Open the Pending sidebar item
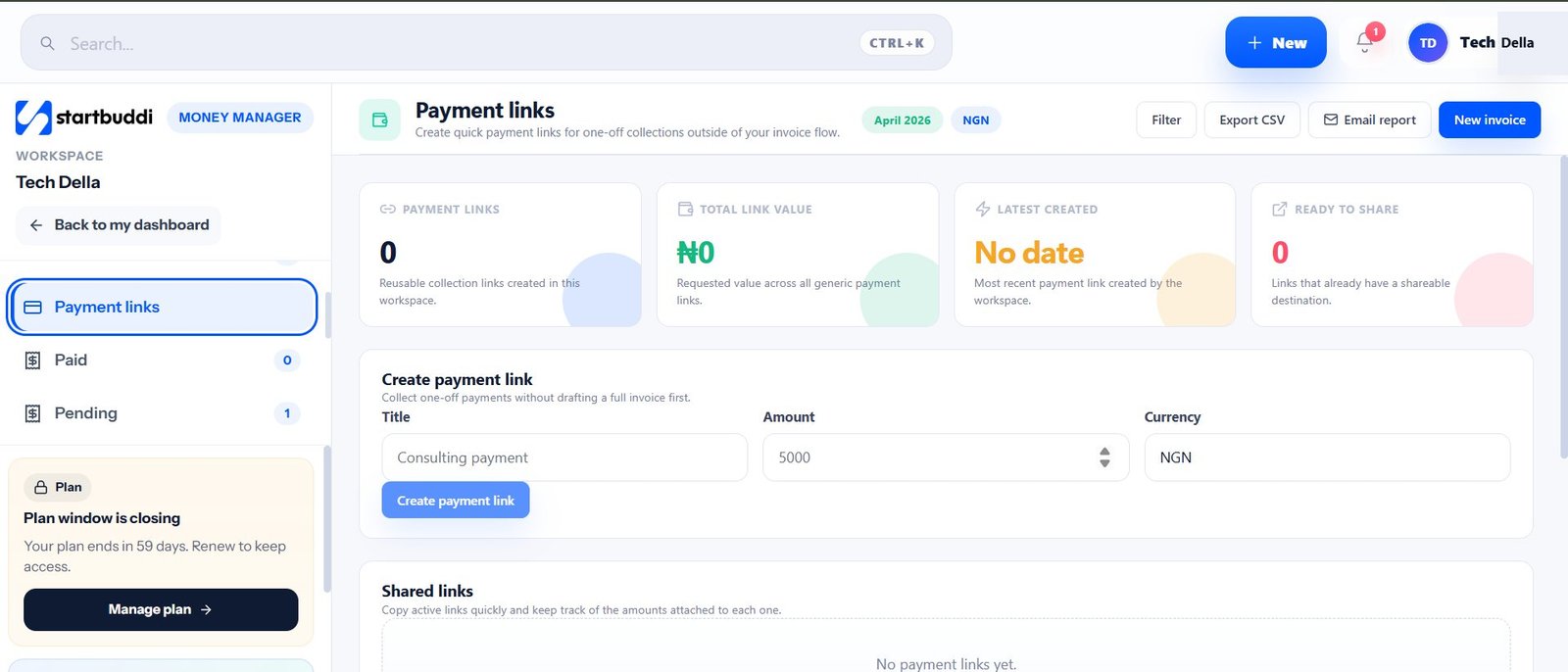 tap(163, 413)
